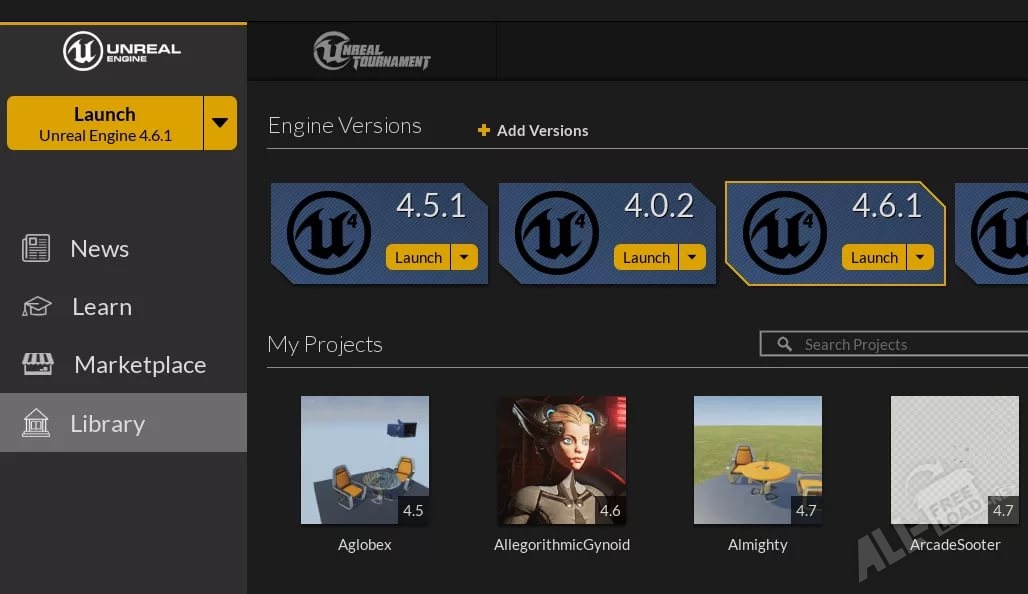Expand the dropdown arrow on the 4.6.1 card
The height and width of the screenshot is (594, 1028).
[920, 257]
